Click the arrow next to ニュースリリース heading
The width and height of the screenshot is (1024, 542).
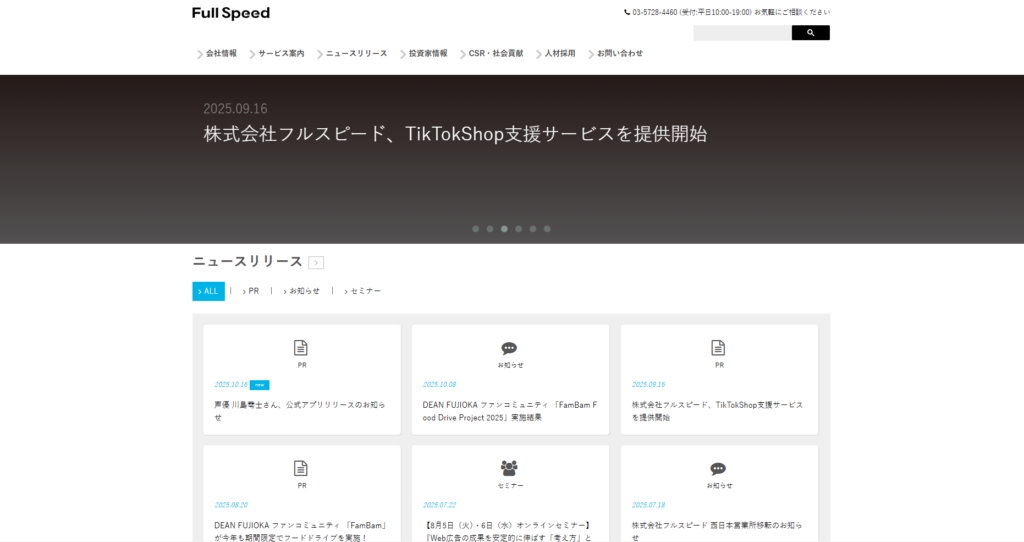[316, 263]
